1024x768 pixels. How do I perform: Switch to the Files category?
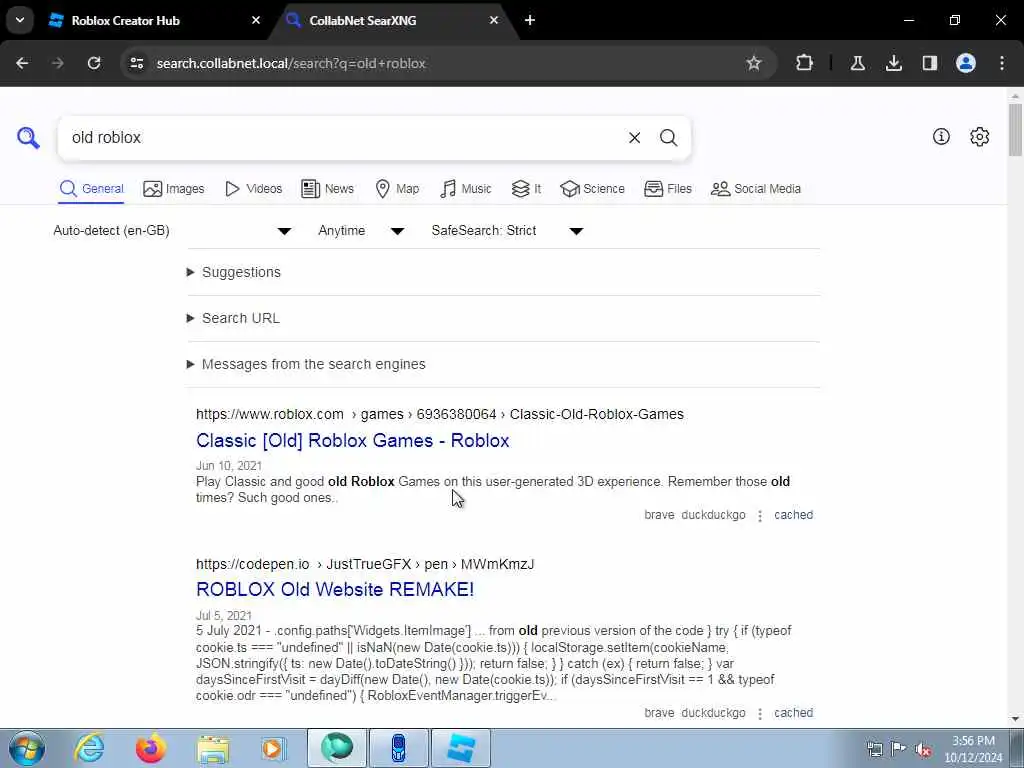pos(667,189)
